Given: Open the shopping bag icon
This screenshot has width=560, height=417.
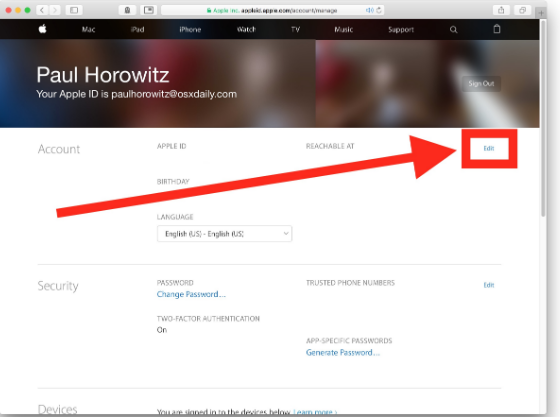Looking at the screenshot, I should (x=497, y=29).
